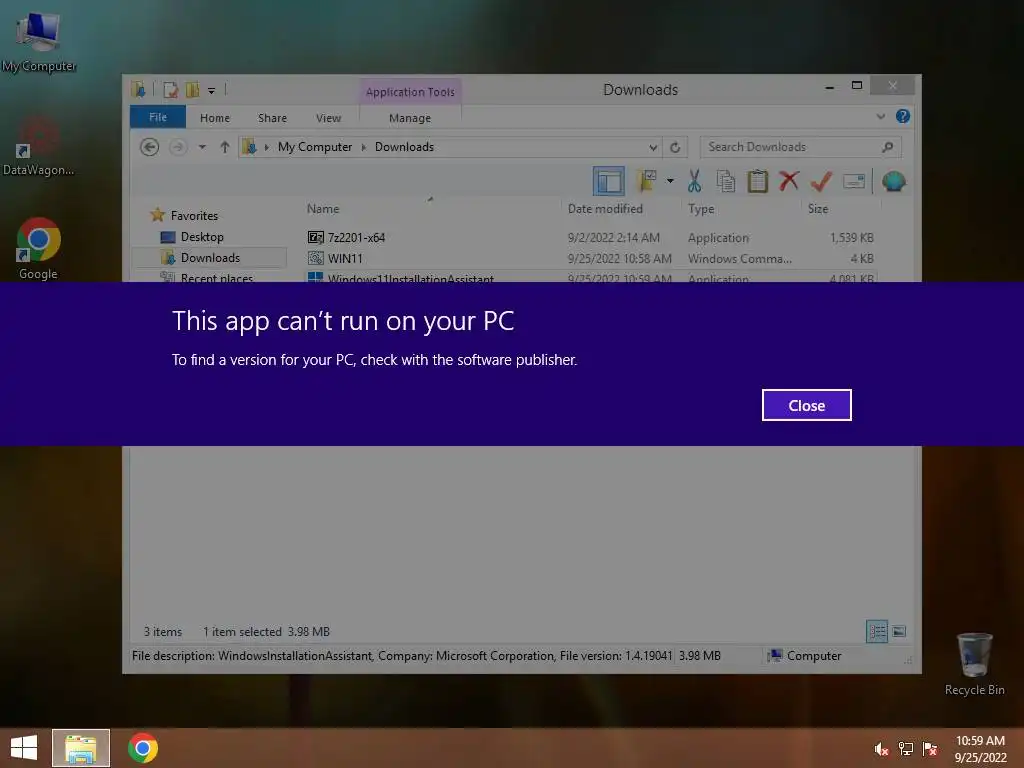Switch to the View ribbon tab
The image size is (1024, 768).
(328, 118)
